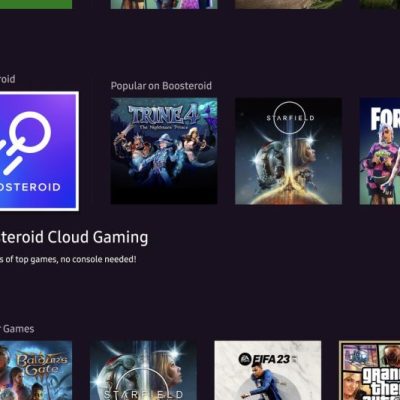Viewport: 400px width, 400px height.
Task: Click the 'Games' row heading
Action: point(19,329)
